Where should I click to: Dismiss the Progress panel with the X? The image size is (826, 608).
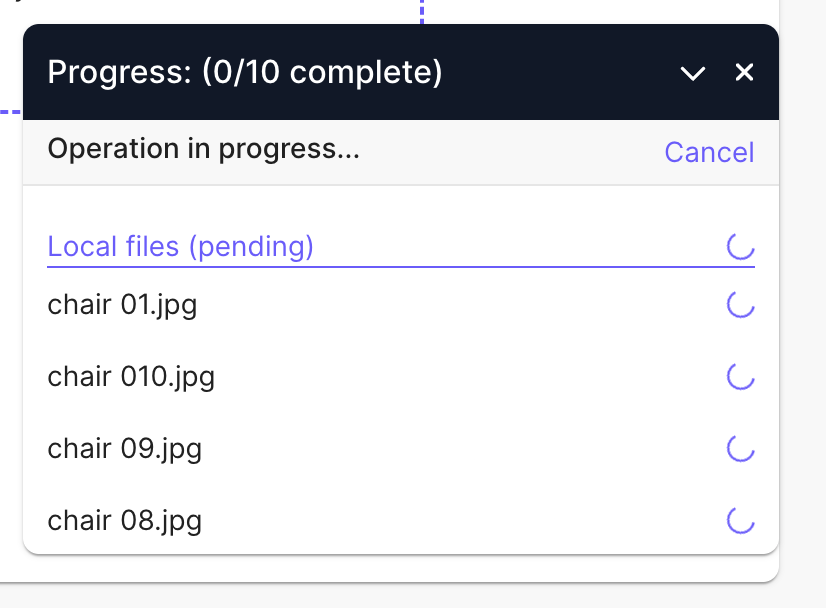tap(744, 72)
